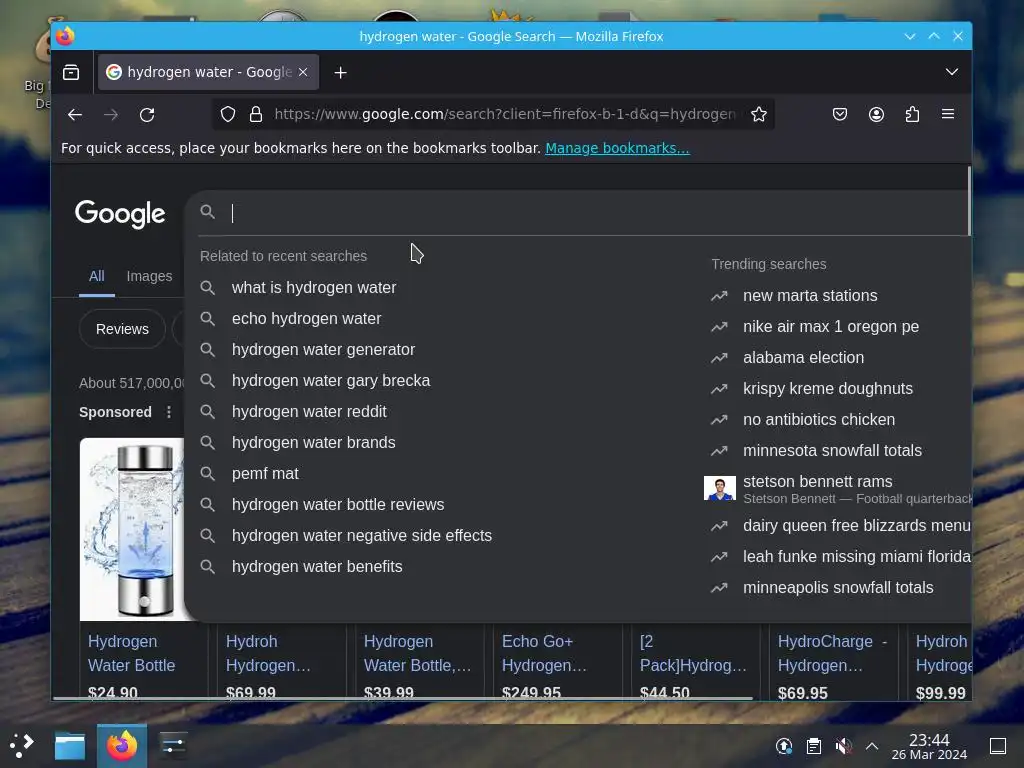Open a new tab with plus button
The image size is (1024, 768).
(x=340, y=72)
